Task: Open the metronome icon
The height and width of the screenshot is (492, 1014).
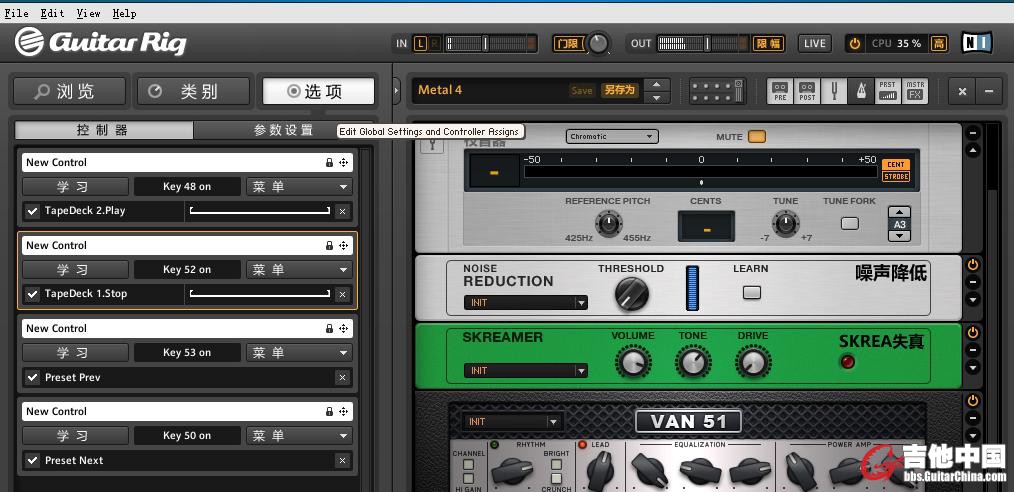Action: pyautogui.click(x=861, y=91)
